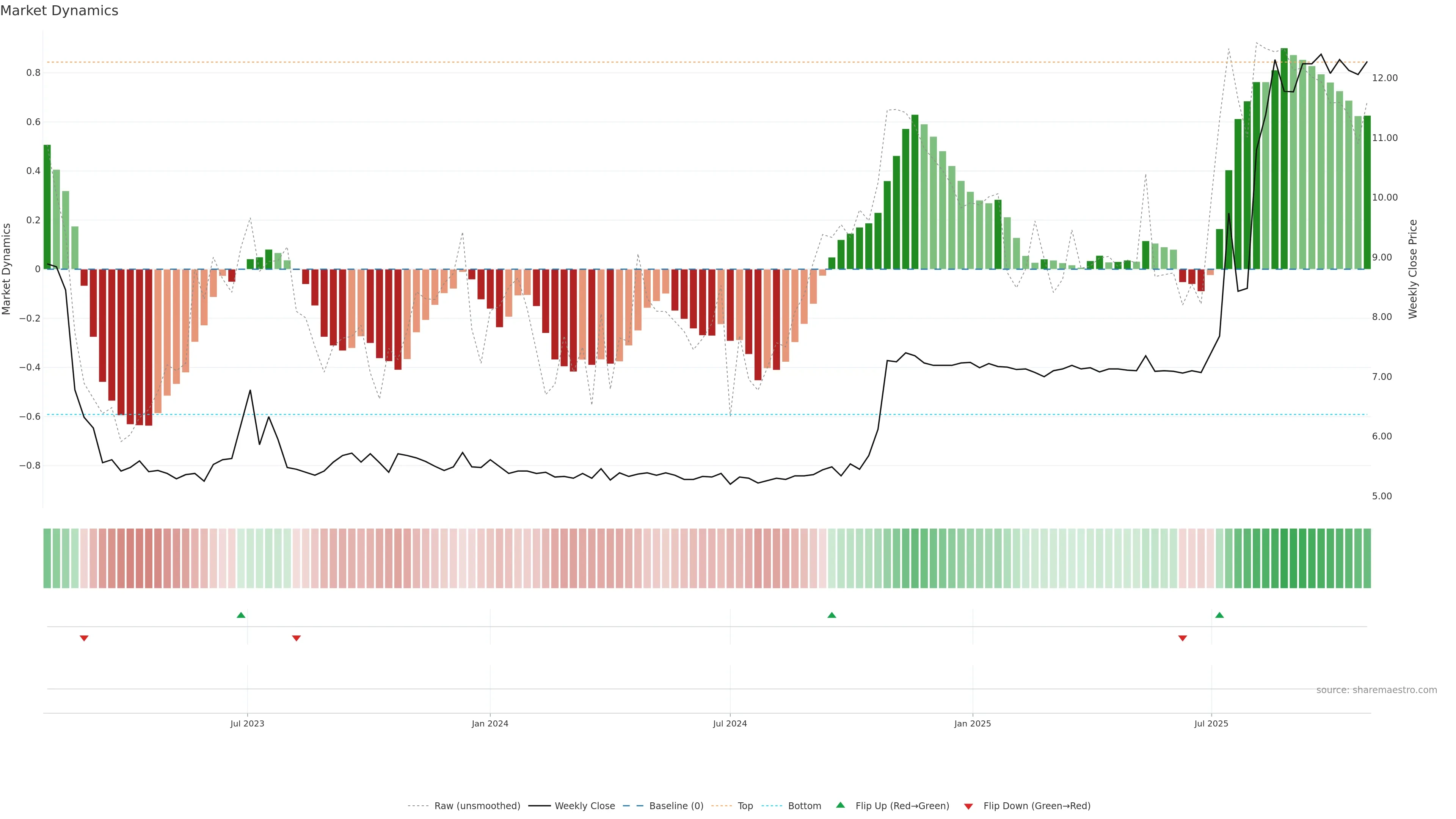
Task: Toggle the Baseline (0) legend entry
Action: 676,806
